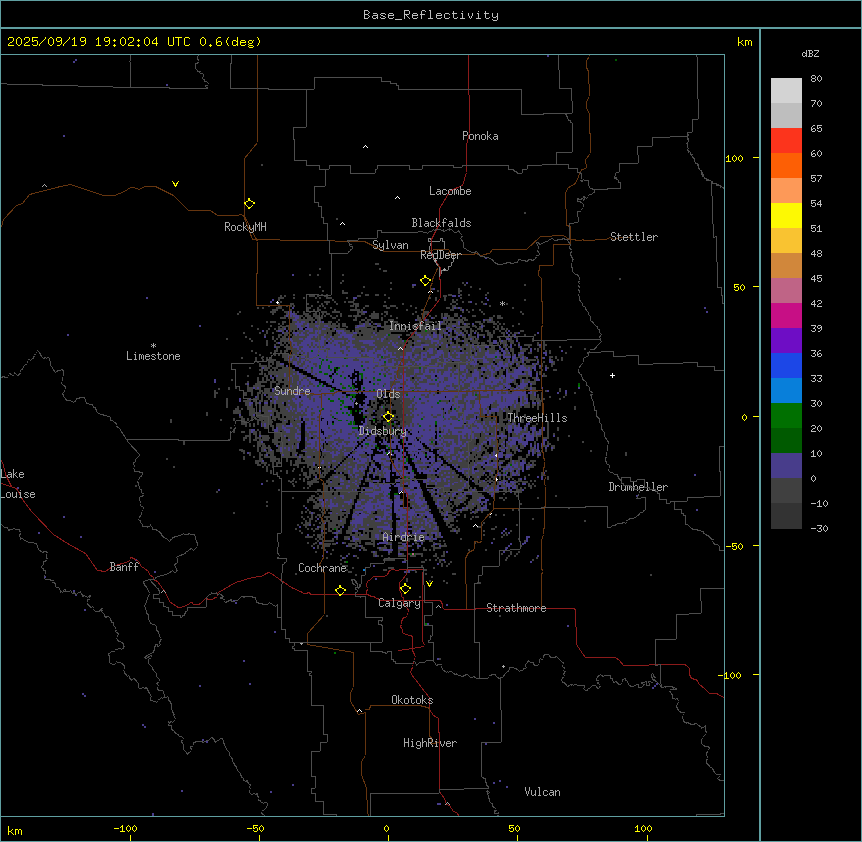Click the Base_Reflectivity title
Screen dimensions: 862x842
coord(430,15)
